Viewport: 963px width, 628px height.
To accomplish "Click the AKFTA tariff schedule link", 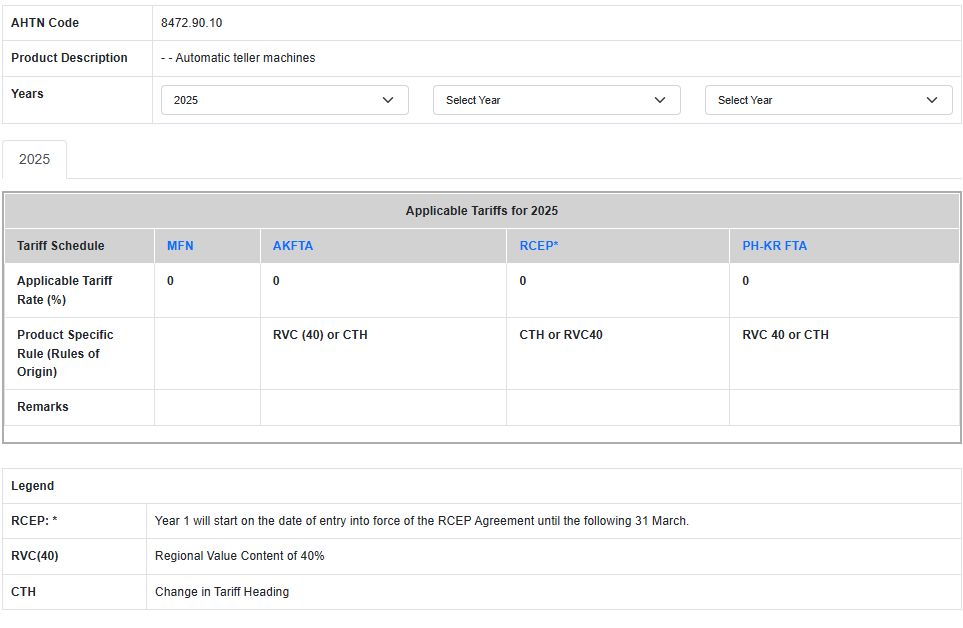I will pos(293,246).
